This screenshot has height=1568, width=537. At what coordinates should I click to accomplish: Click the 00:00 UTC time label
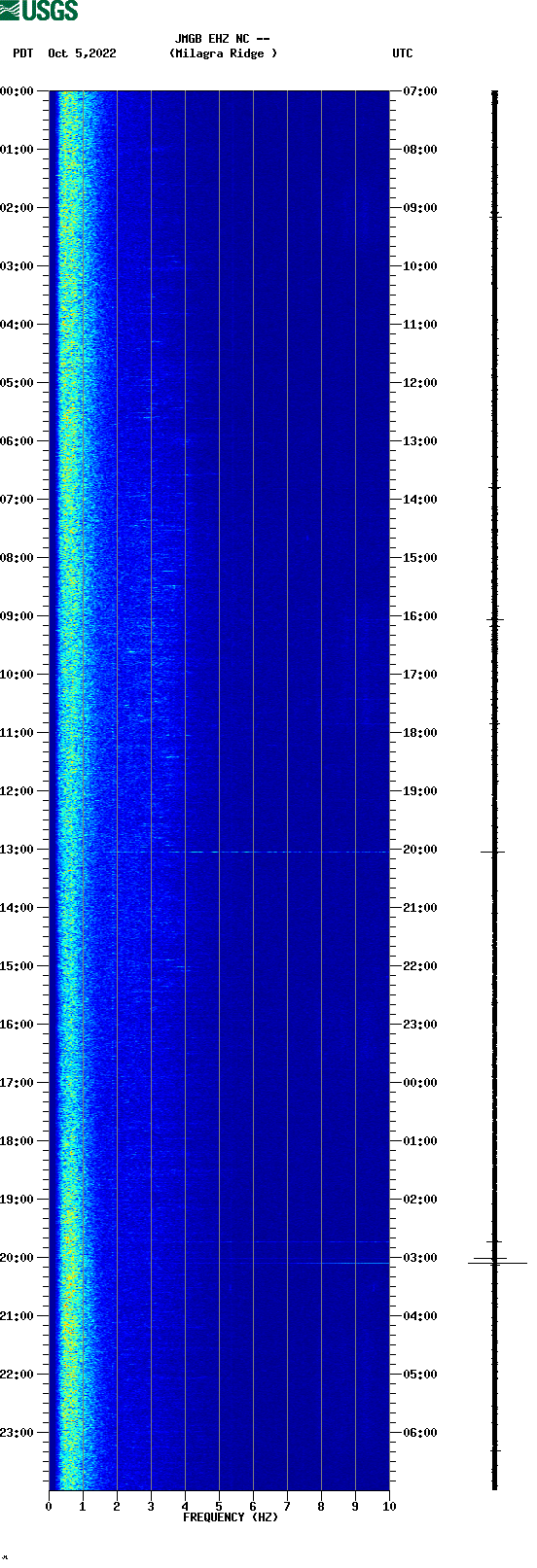[x=420, y=1083]
